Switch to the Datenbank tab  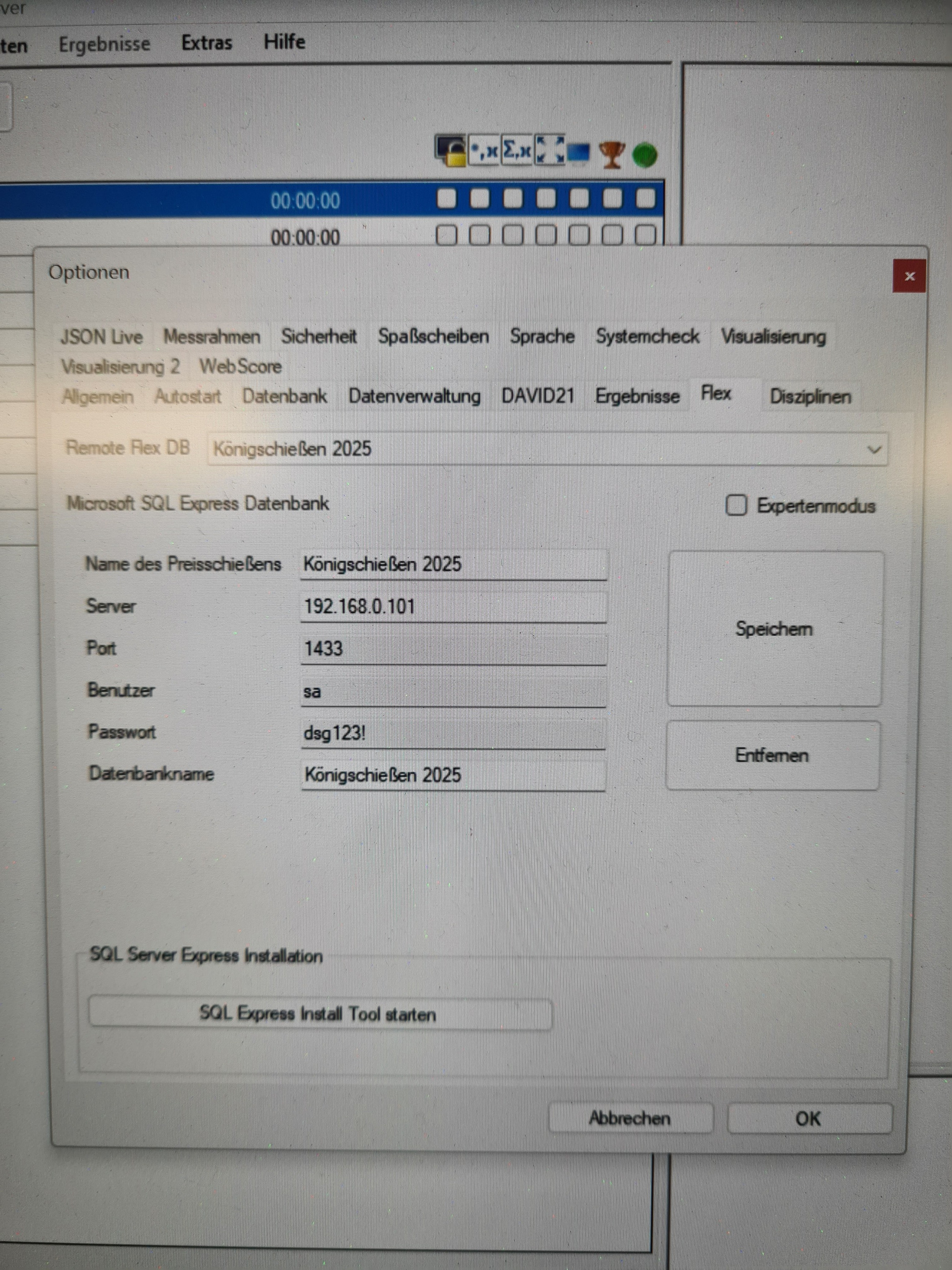coord(284,396)
